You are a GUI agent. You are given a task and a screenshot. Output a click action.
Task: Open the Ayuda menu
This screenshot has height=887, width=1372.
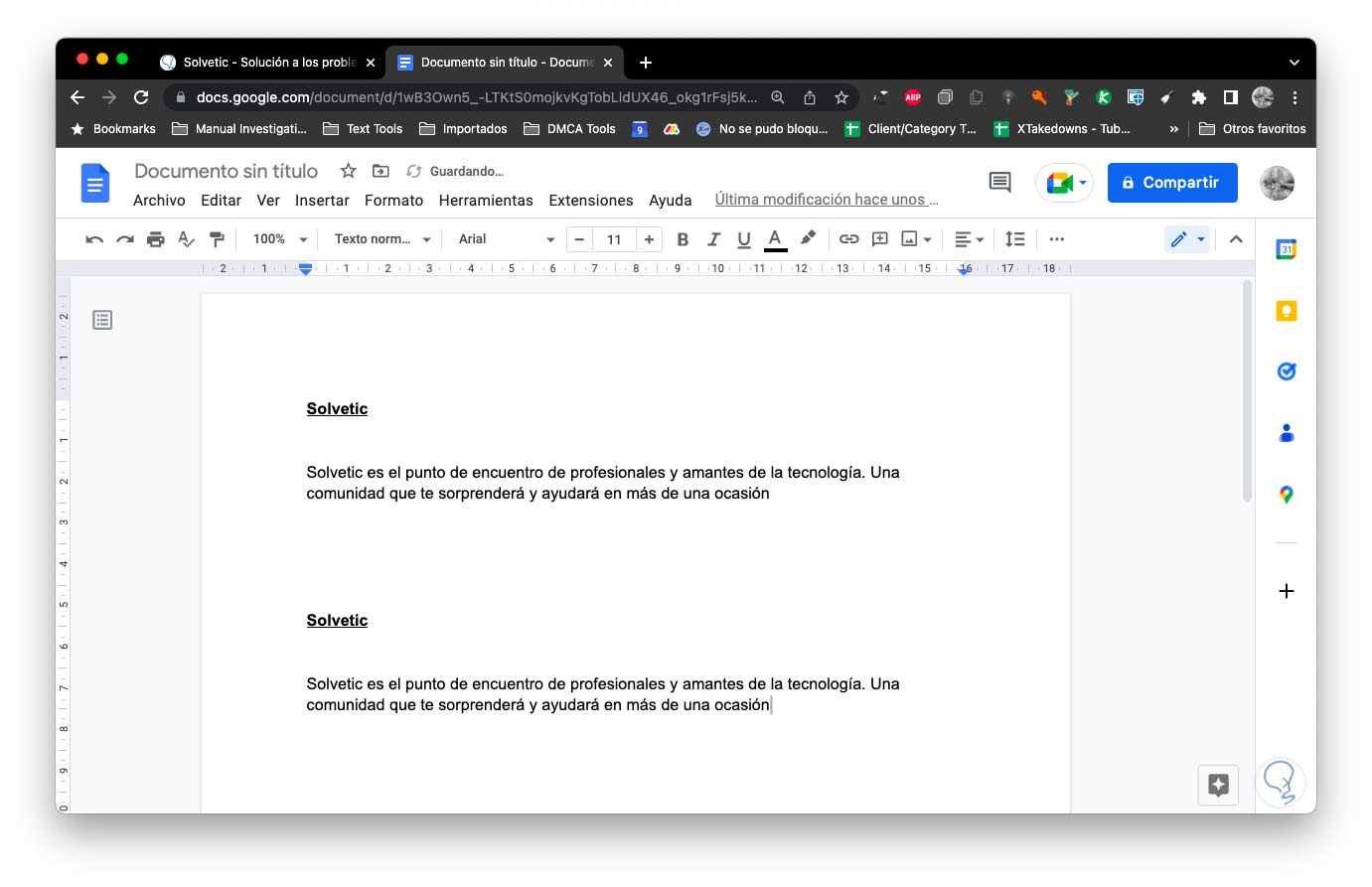tap(671, 201)
